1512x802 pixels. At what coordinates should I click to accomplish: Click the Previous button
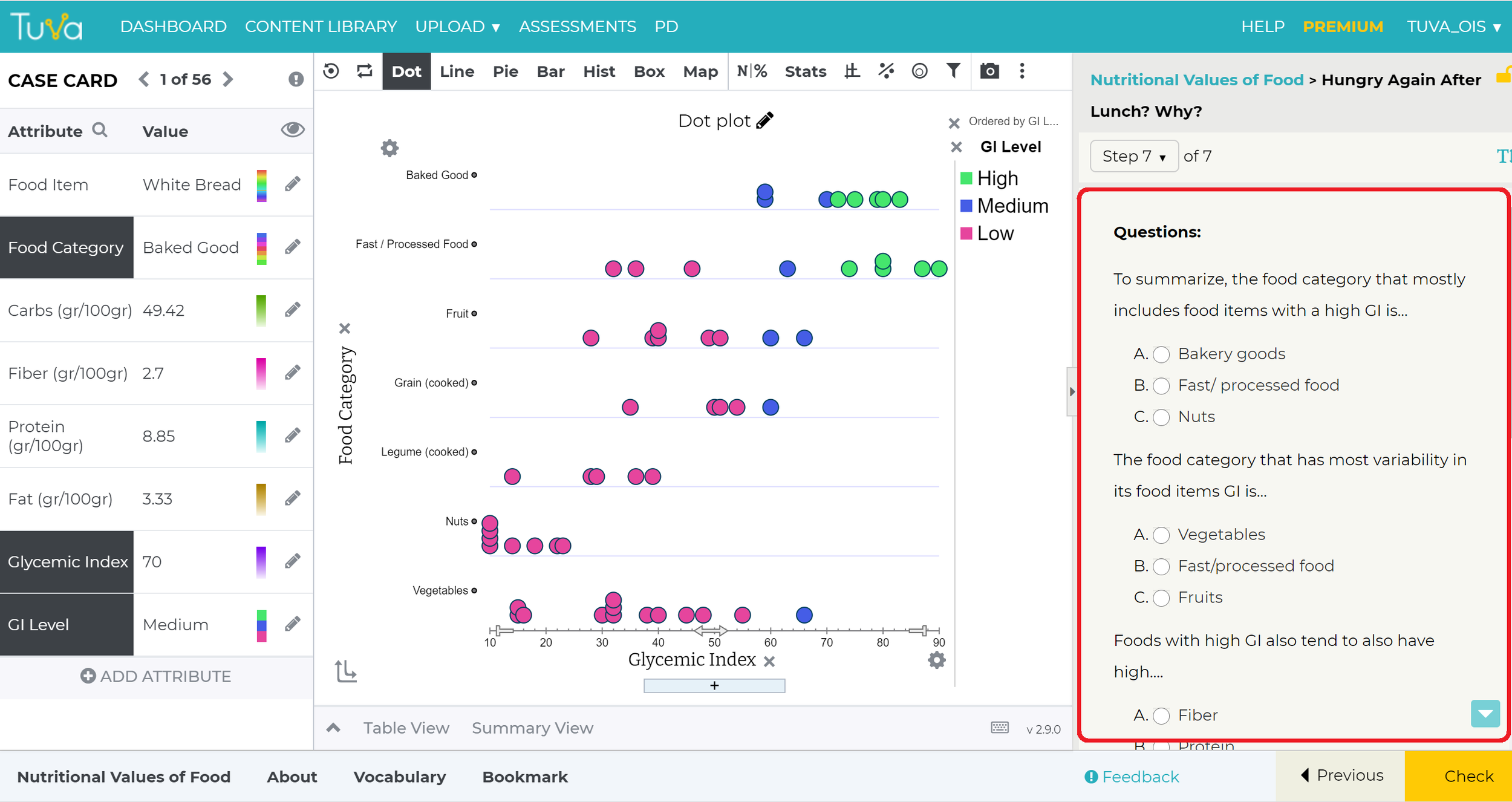coord(1341,775)
